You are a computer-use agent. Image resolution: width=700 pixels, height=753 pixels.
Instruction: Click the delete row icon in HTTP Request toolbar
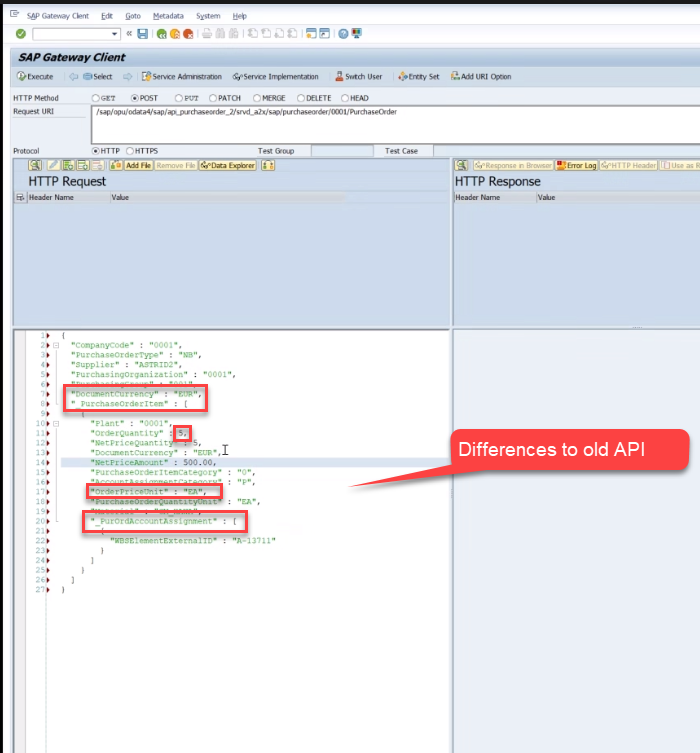click(98, 165)
